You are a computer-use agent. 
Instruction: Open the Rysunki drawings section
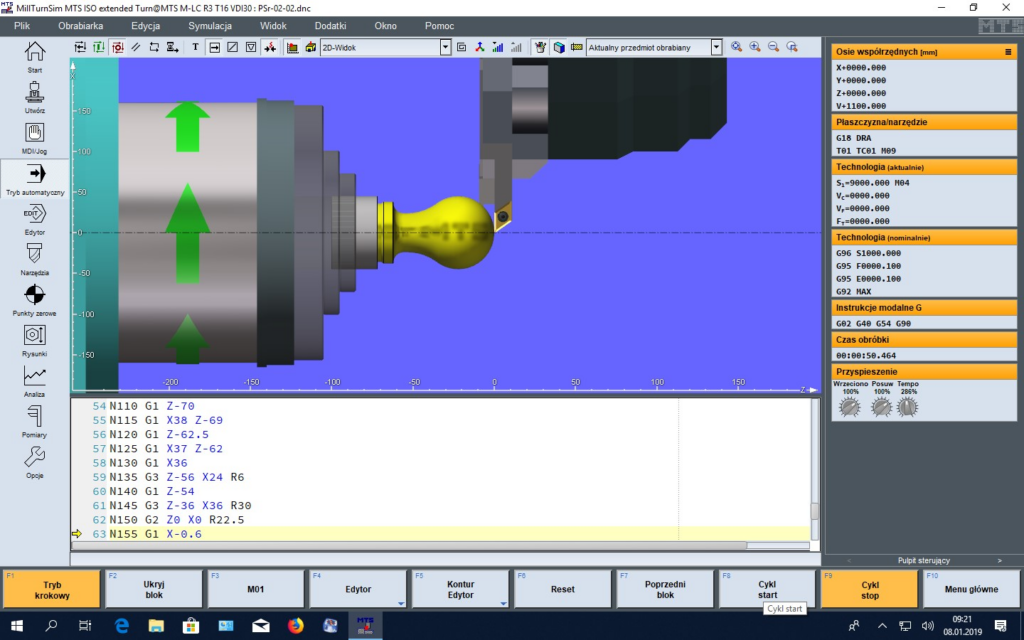35,341
